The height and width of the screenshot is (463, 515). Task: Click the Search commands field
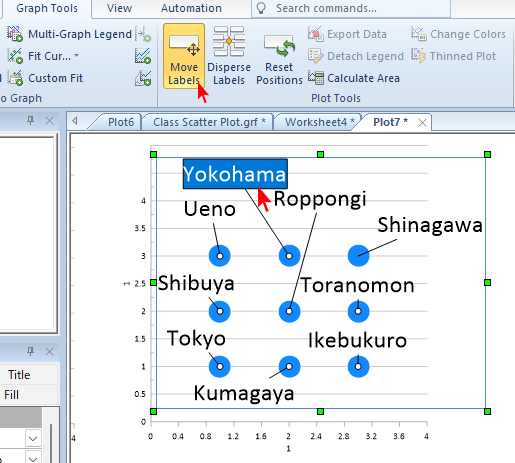click(x=353, y=8)
